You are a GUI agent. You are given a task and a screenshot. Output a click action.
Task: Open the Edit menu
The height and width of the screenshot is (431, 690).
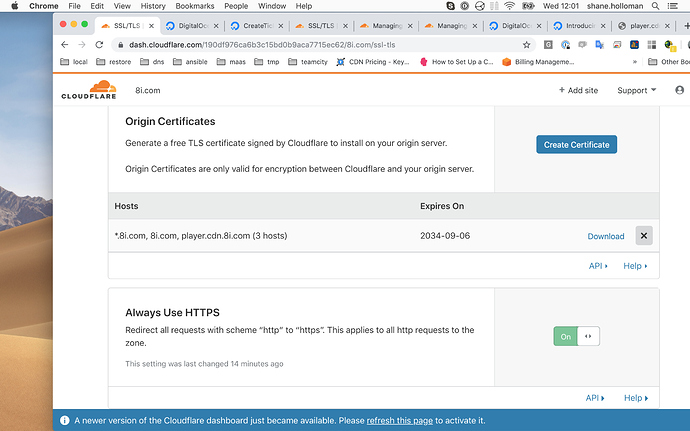click(97, 6)
